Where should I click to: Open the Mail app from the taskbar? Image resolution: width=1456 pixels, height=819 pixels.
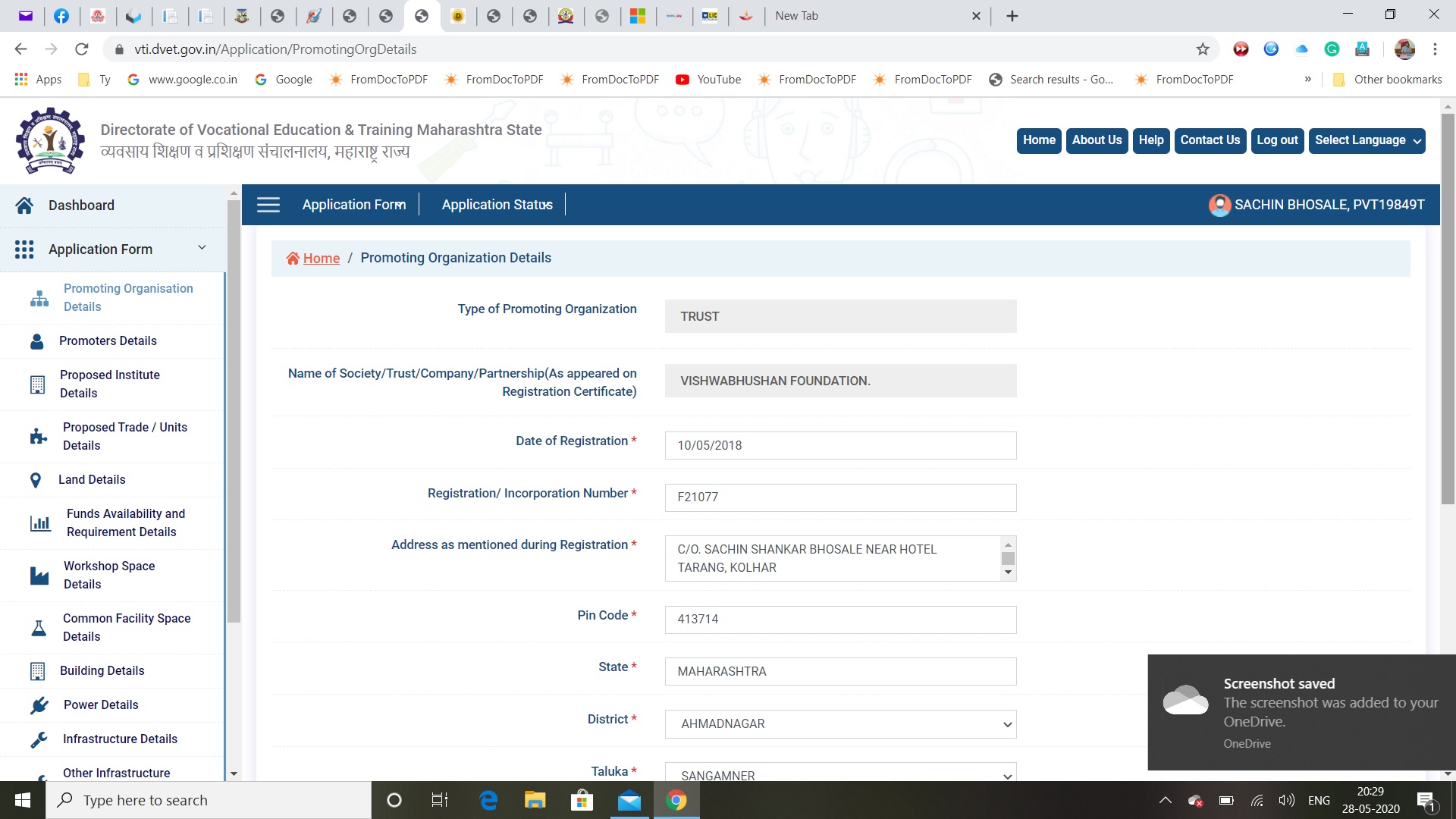tap(629, 800)
